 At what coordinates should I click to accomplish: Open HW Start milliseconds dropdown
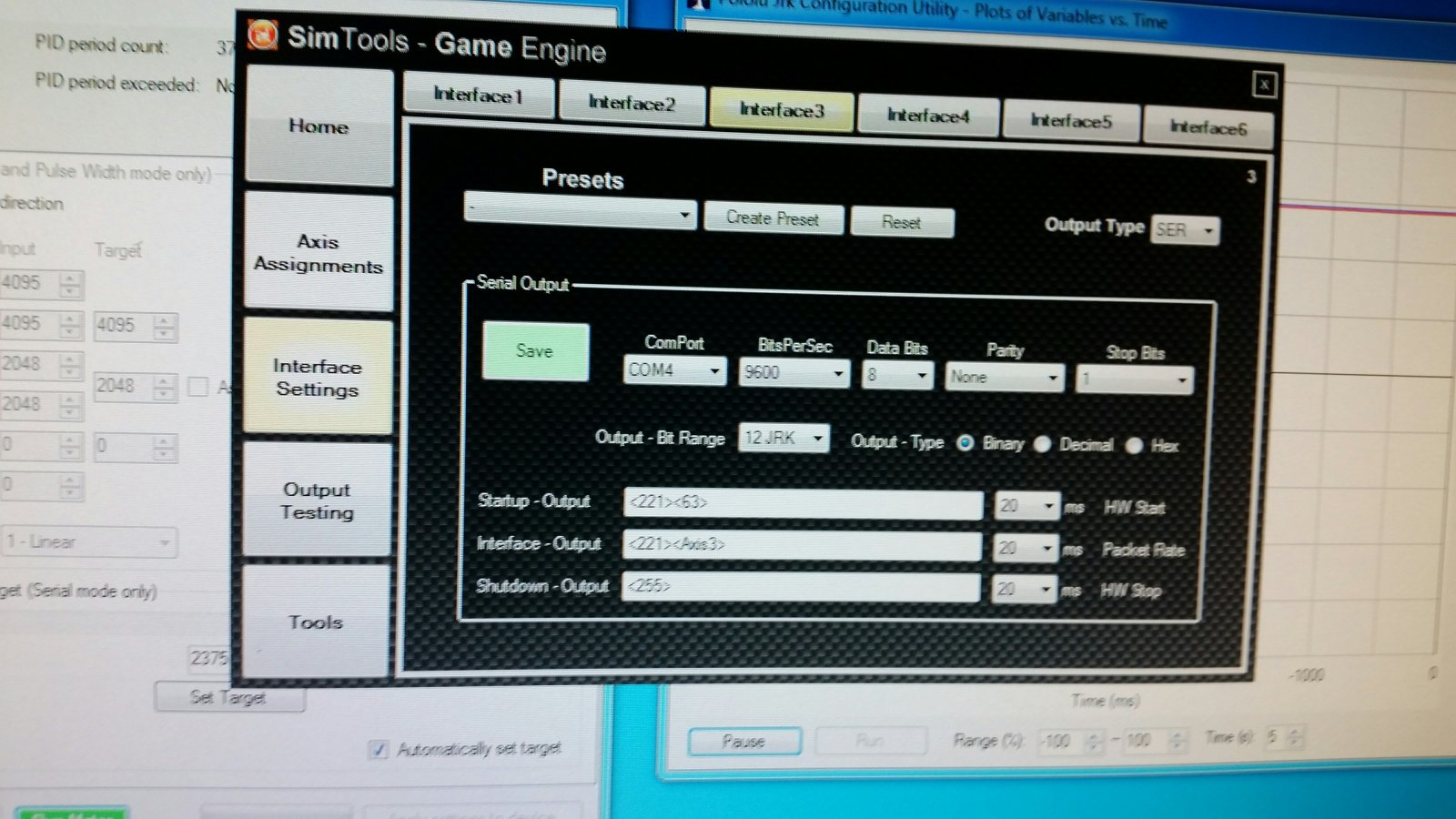(x=1026, y=505)
